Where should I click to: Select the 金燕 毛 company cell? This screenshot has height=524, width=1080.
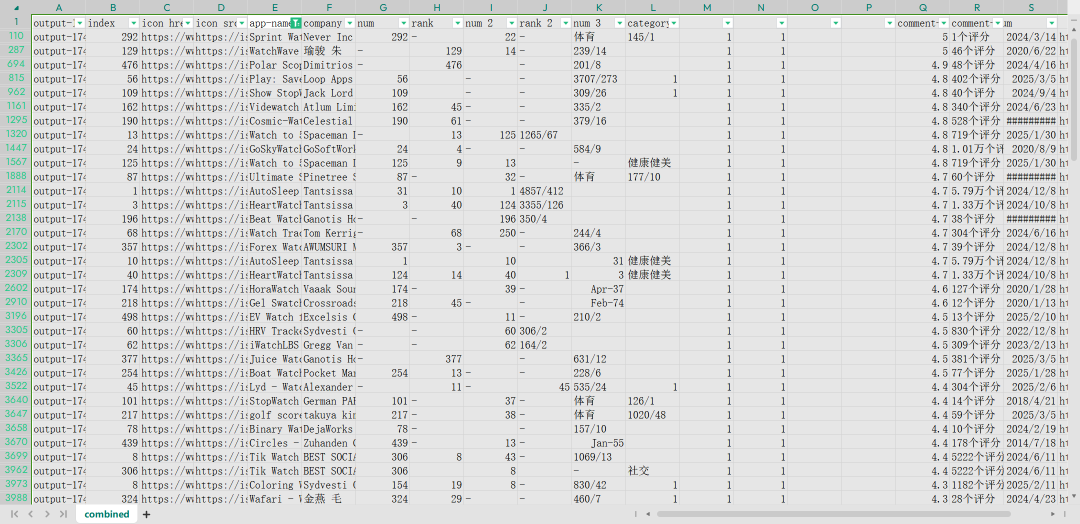[x=329, y=499]
